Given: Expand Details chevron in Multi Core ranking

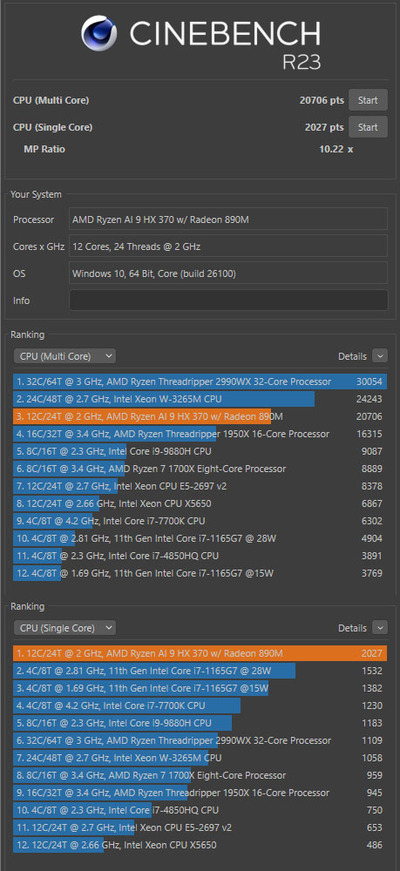Looking at the screenshot, I should [380, 356].
